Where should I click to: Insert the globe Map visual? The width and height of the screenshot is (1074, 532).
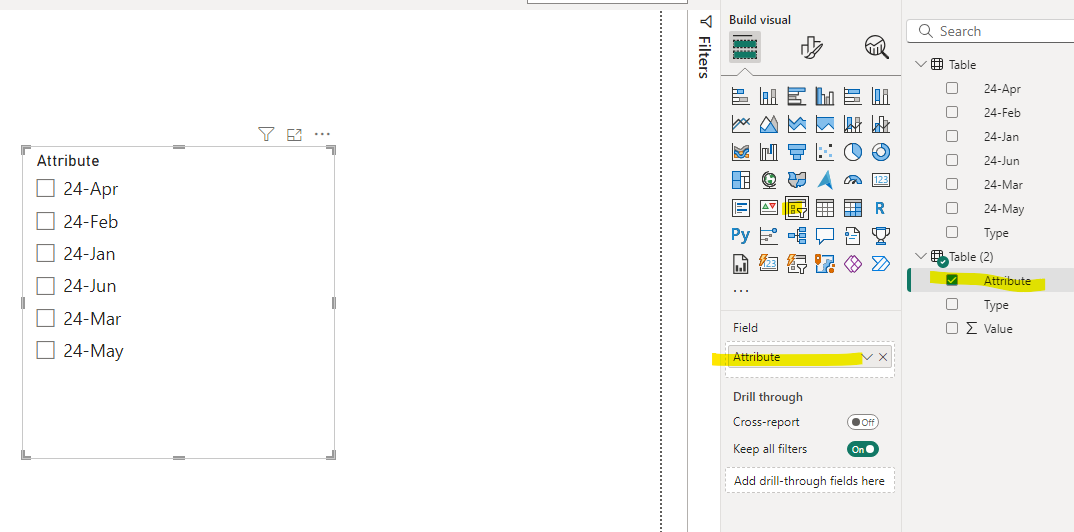(x=769, y=179)
